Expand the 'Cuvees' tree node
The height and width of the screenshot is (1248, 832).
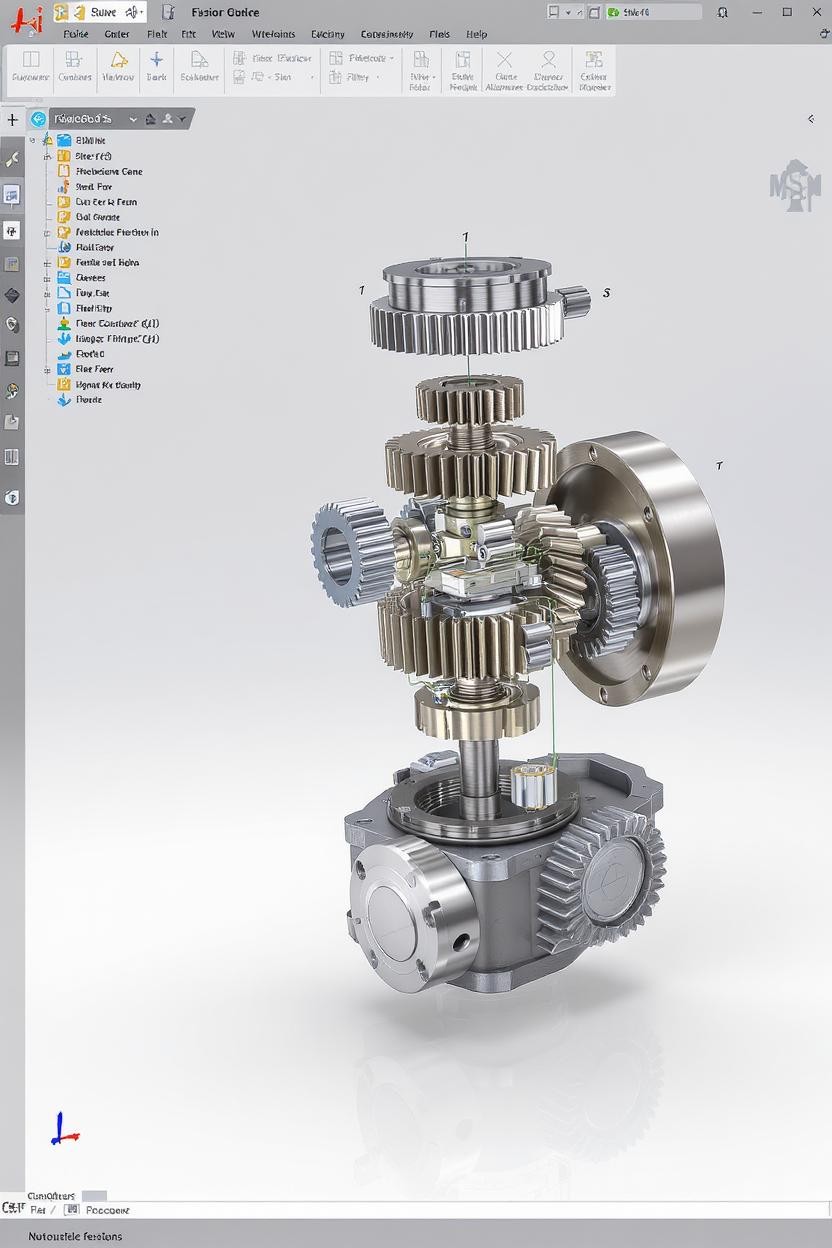coord(47,278)
